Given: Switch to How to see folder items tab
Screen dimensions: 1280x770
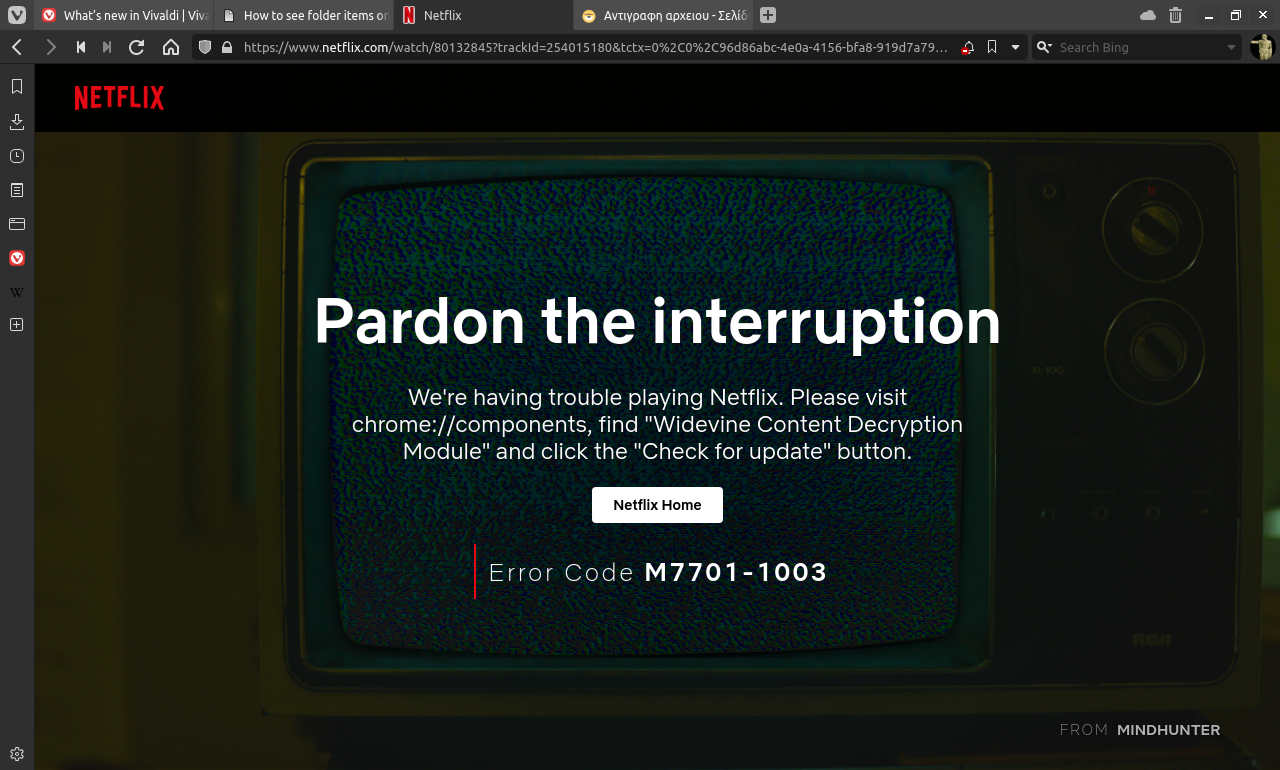Looking at the screenshot, I should pyautogui.click(x=304, y=15).
